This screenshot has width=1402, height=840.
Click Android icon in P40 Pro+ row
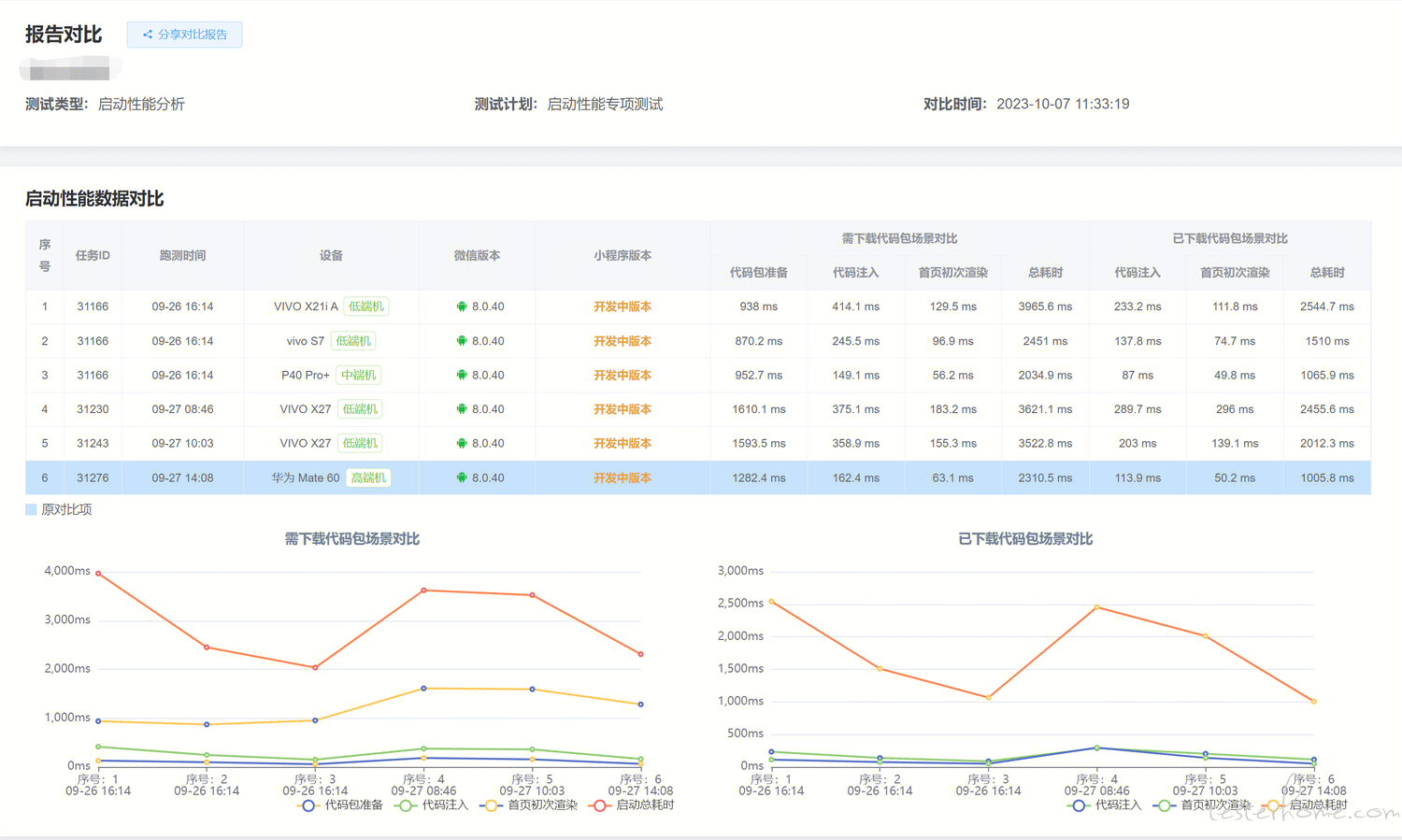462,375
